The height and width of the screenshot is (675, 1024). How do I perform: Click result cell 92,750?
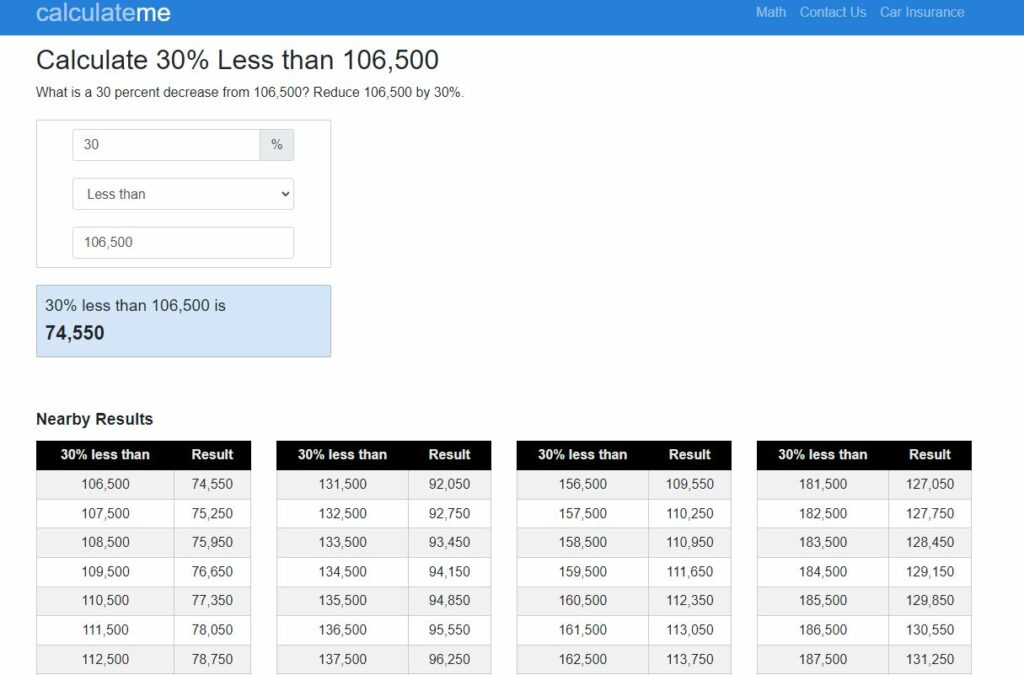tap(449, 514)
